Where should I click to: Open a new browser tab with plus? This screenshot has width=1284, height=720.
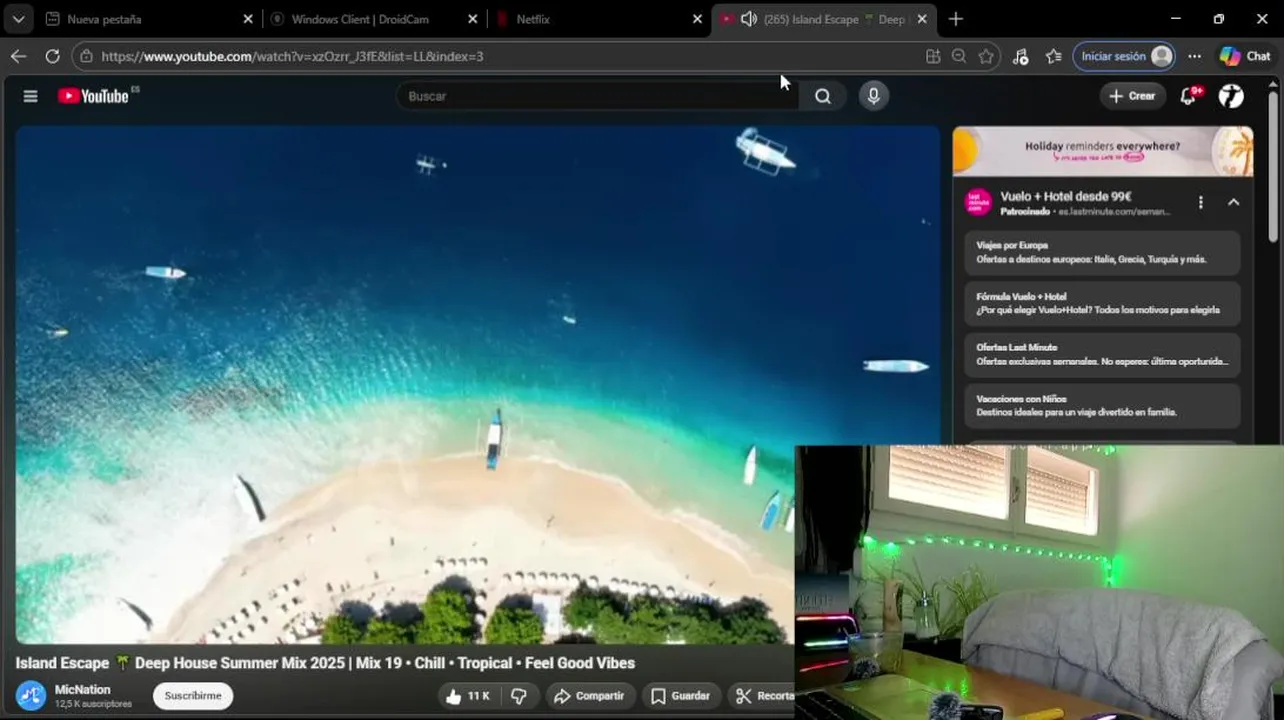click(955, 19)
